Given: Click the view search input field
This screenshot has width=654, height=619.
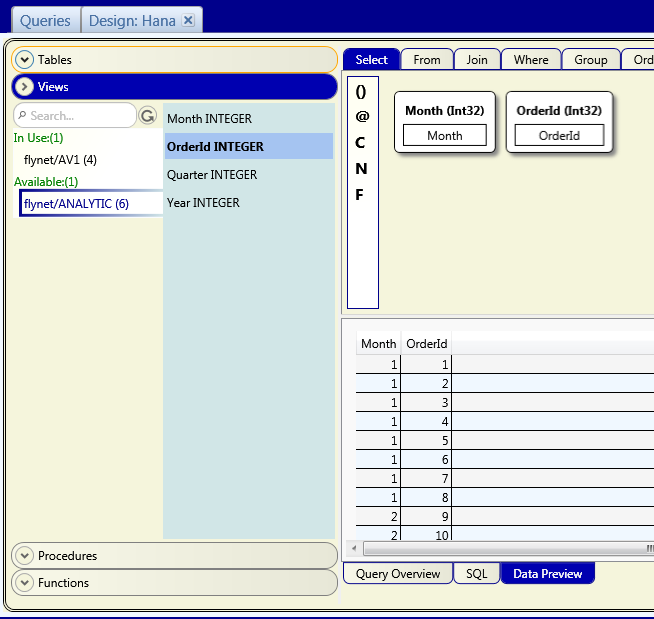Looking at the screenshot, I should [75, 116].
